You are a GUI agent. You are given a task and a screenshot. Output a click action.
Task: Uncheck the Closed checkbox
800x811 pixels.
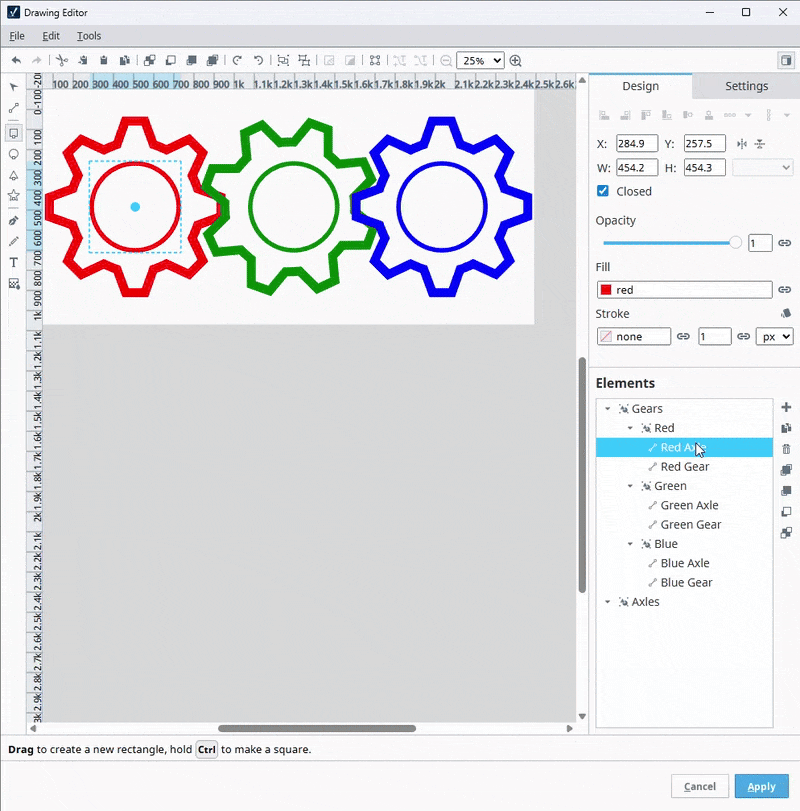601,191
